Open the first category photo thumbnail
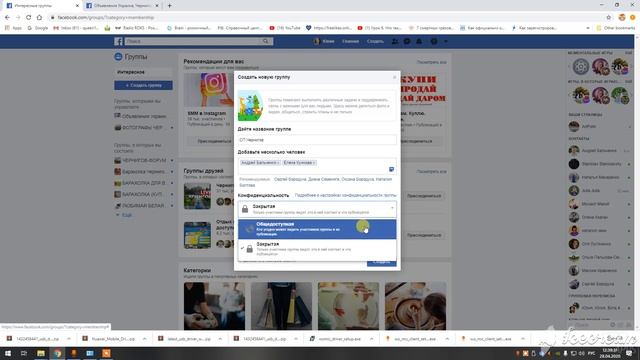 [214, 306]
